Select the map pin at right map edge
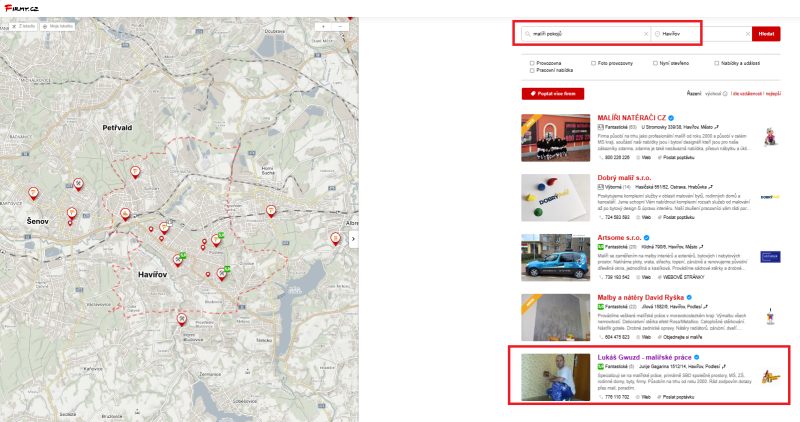 click(335, 238)
